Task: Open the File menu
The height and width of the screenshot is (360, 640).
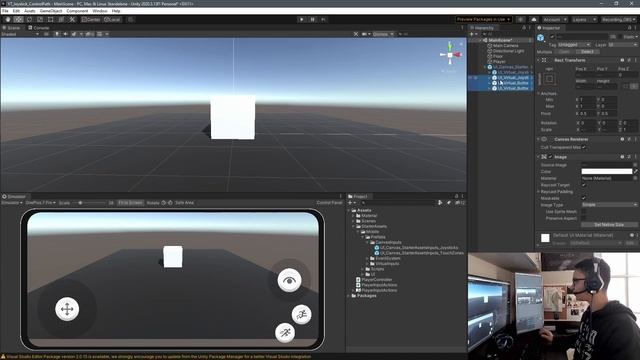Action: (x=5, y=11)
